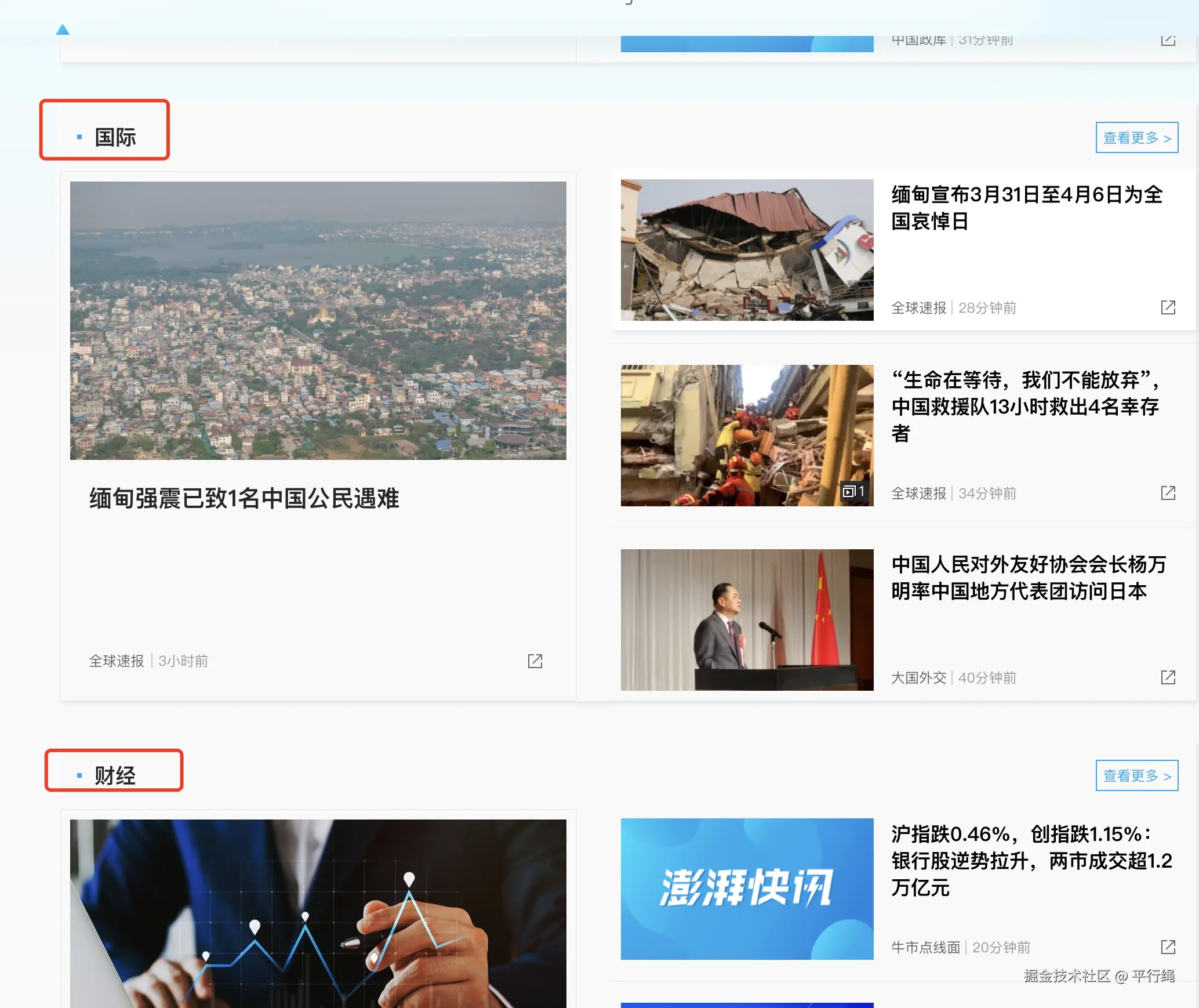Open share icon beside 牛市点线面 20分钟前
Screen dimensions: 1199x1008
coord(1168,947)
